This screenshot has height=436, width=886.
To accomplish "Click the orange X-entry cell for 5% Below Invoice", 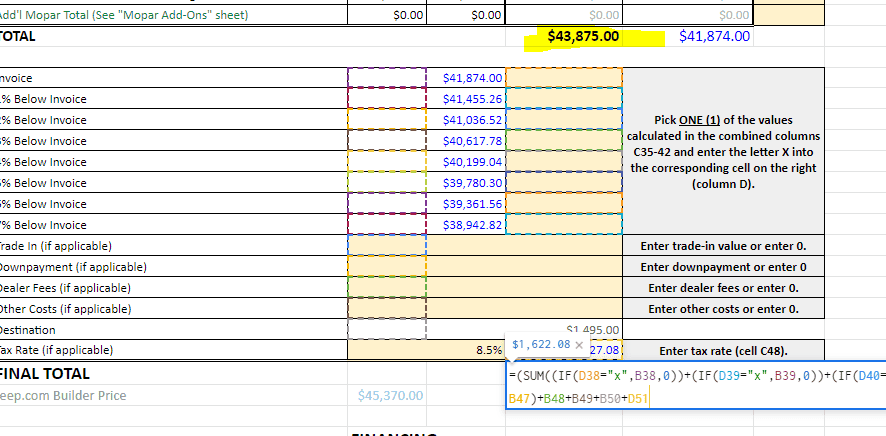I will coord(564,183).
